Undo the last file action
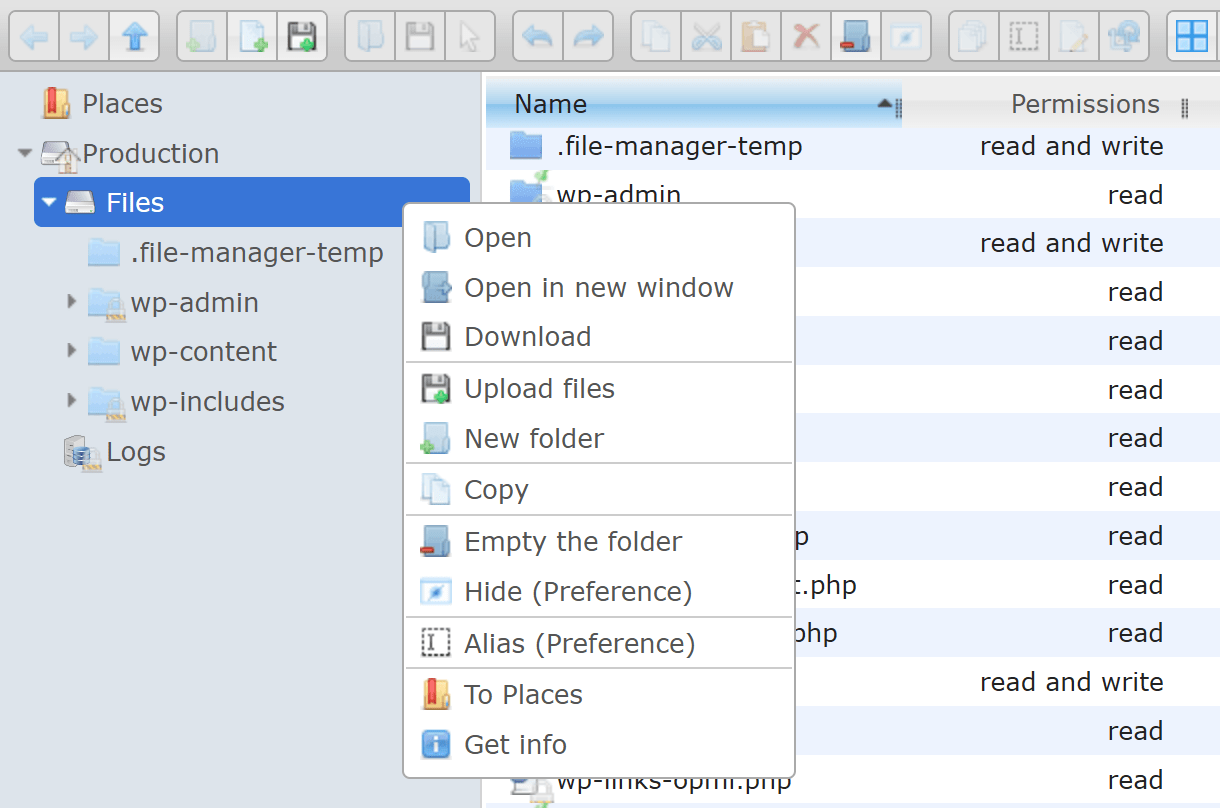 (537, 35)
